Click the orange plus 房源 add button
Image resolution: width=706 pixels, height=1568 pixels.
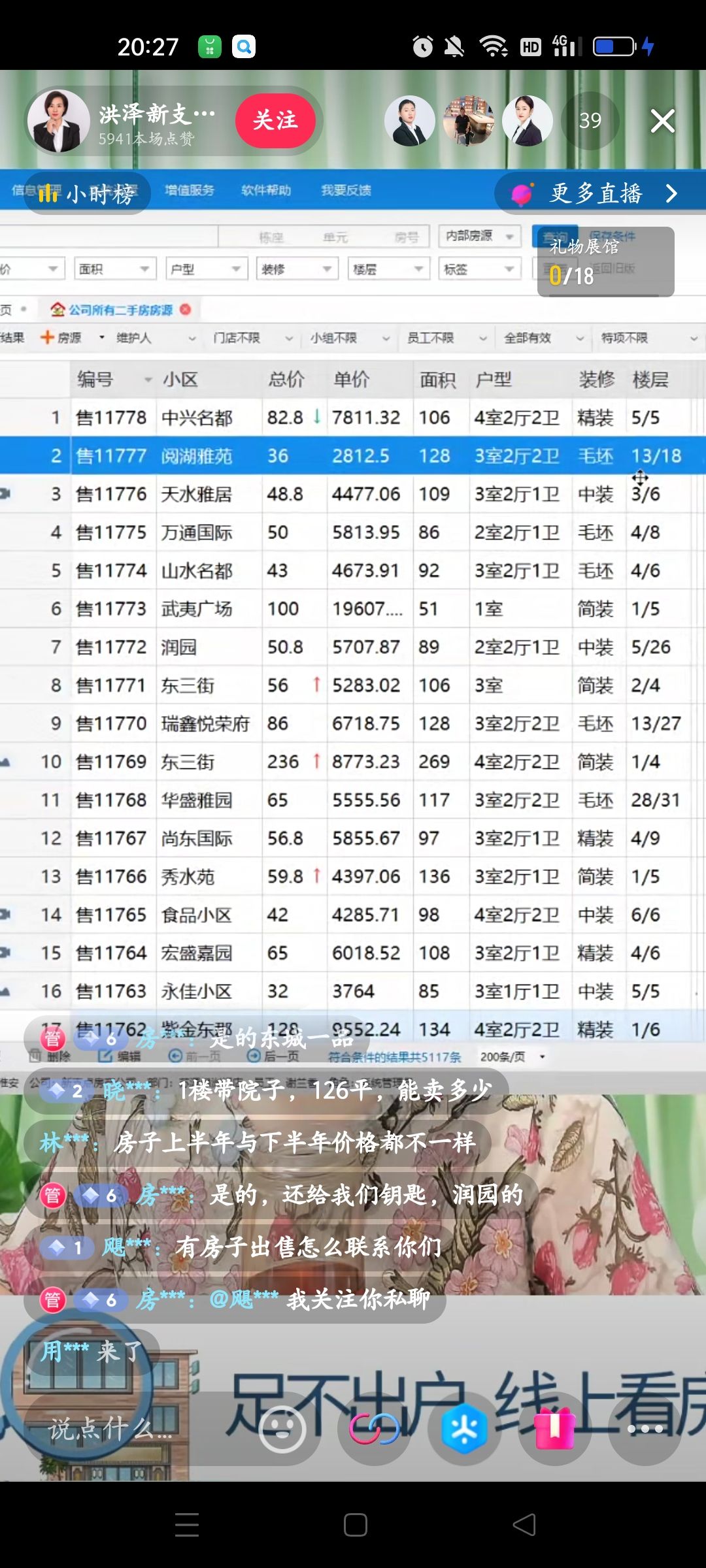pyautogui.click(x=61, y=338)
